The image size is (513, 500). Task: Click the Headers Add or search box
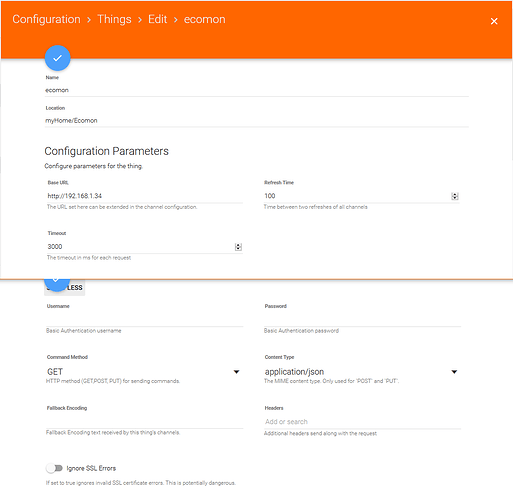362,422
